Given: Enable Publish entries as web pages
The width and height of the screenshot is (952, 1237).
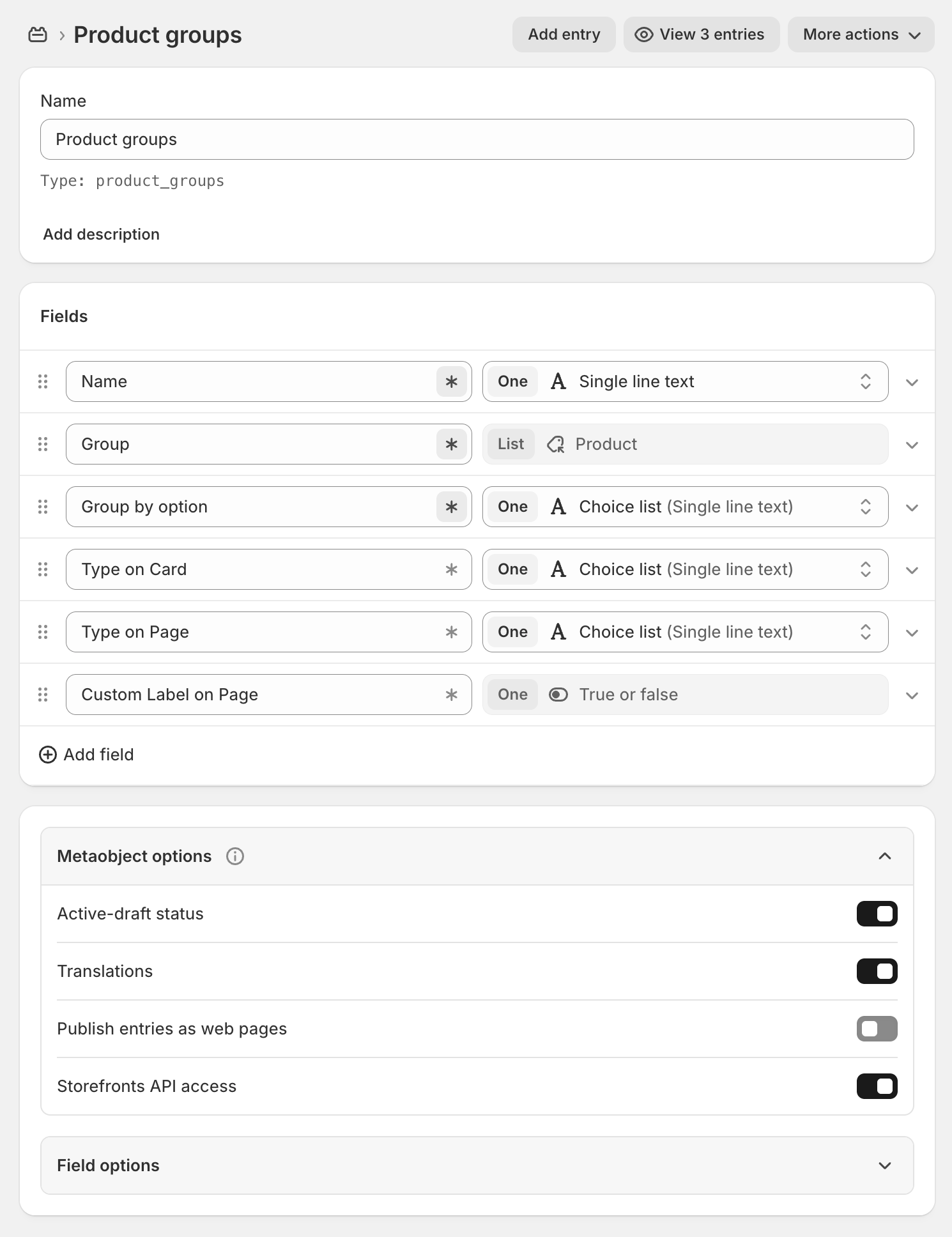Looking at the screenshot, I should click(877, 1029).
